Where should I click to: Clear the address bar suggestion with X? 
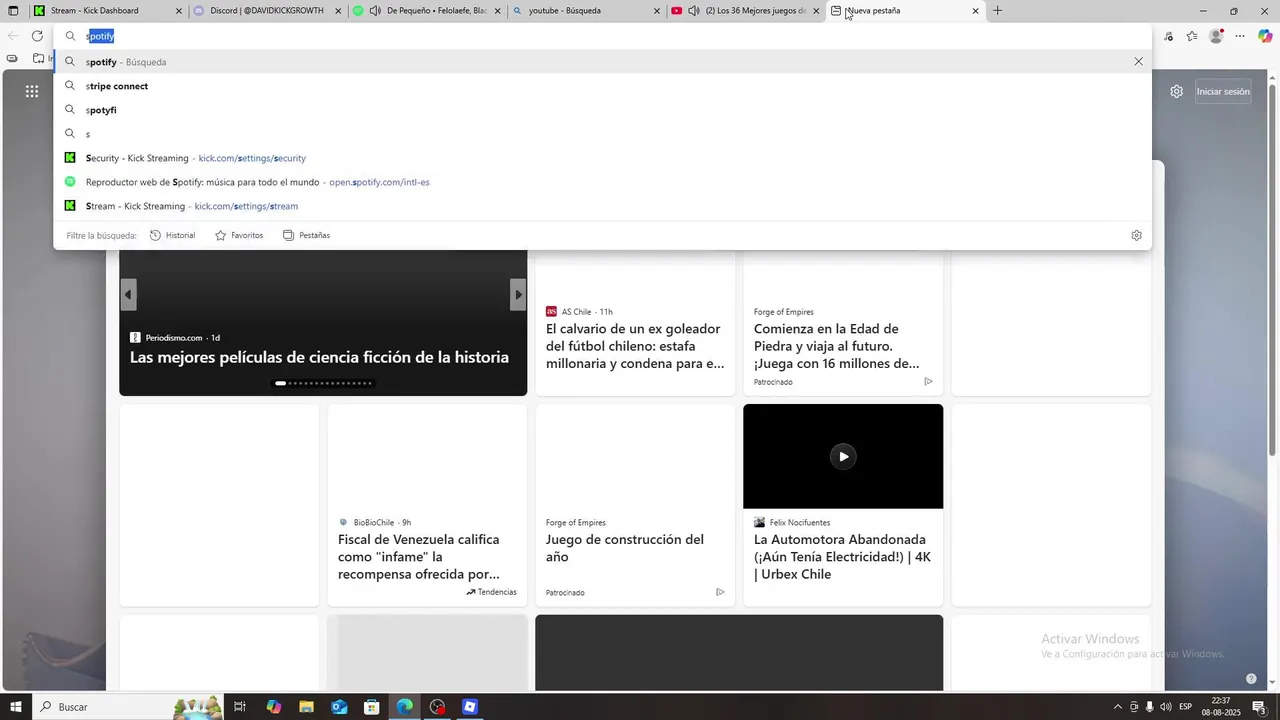1138,62
